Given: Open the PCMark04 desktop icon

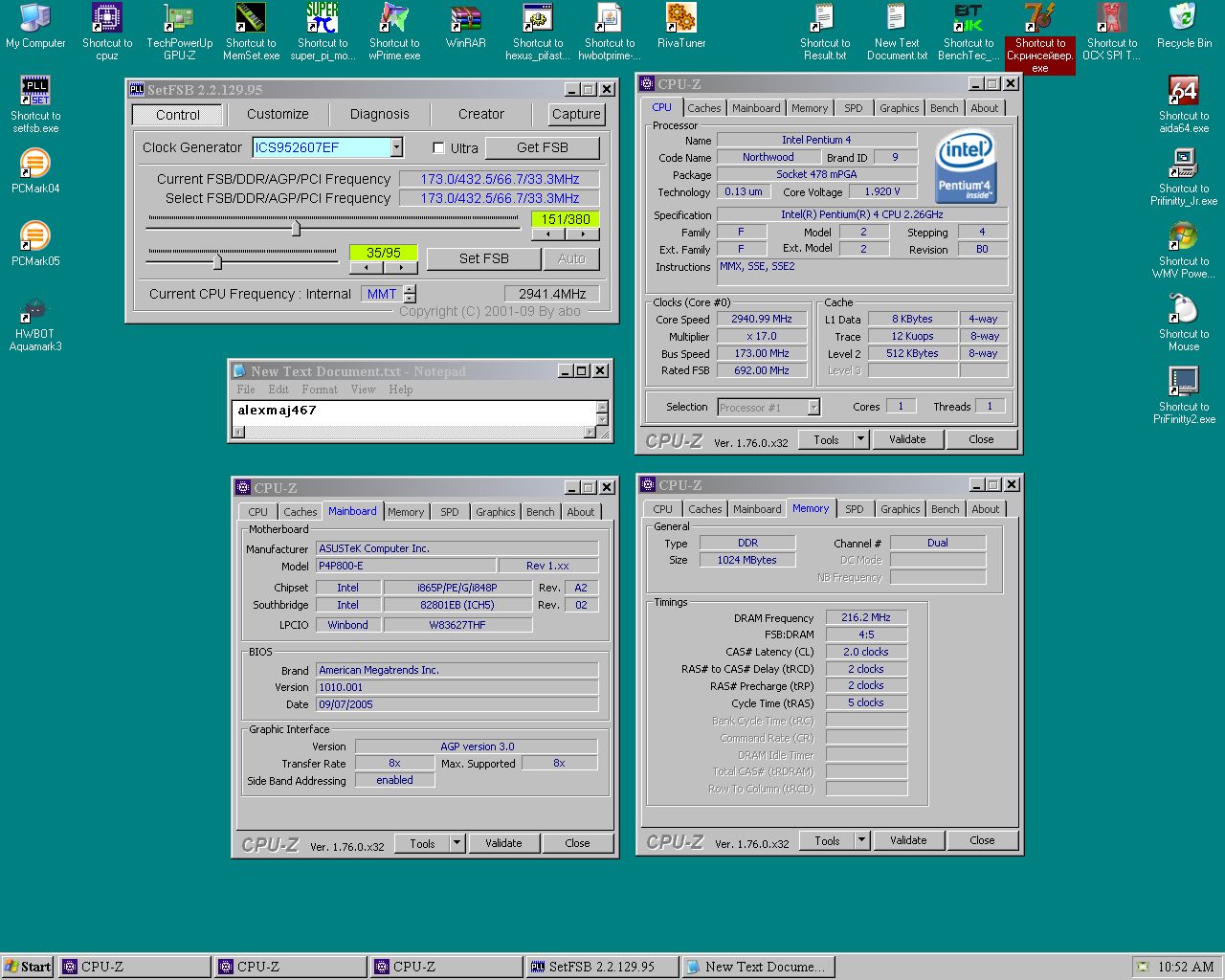Looking at the screenshot, I should click(35, 171).
